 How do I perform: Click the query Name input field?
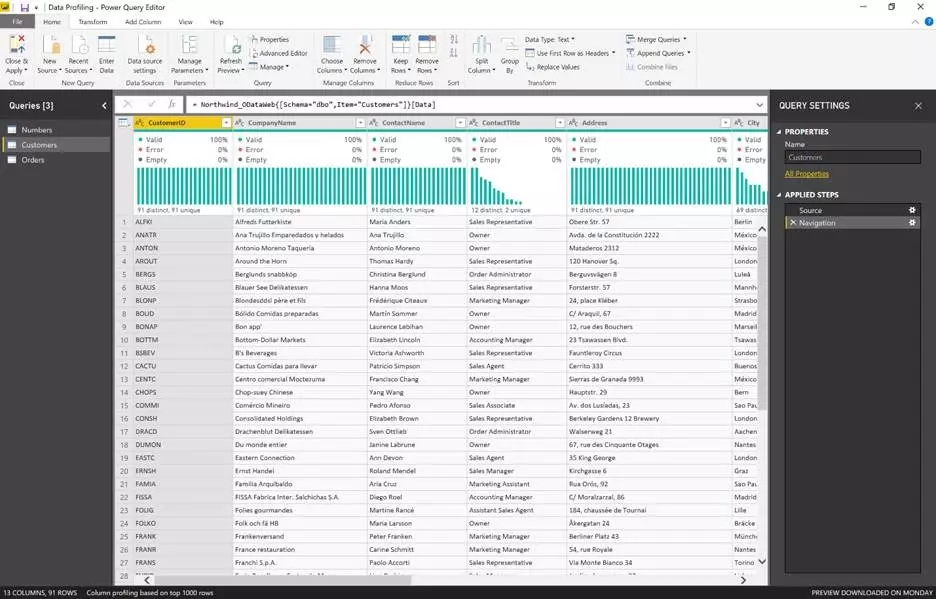click(852, 157)
